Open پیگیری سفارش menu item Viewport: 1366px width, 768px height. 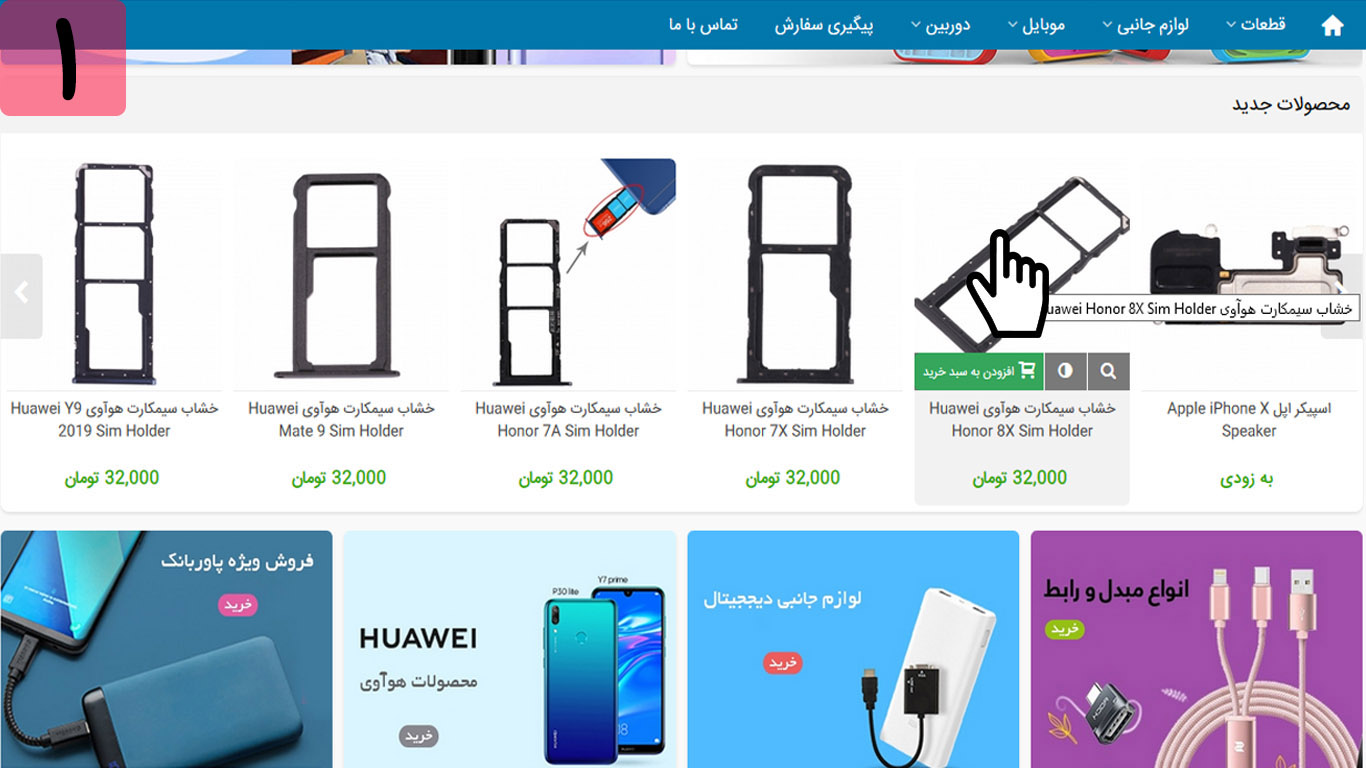824,25
